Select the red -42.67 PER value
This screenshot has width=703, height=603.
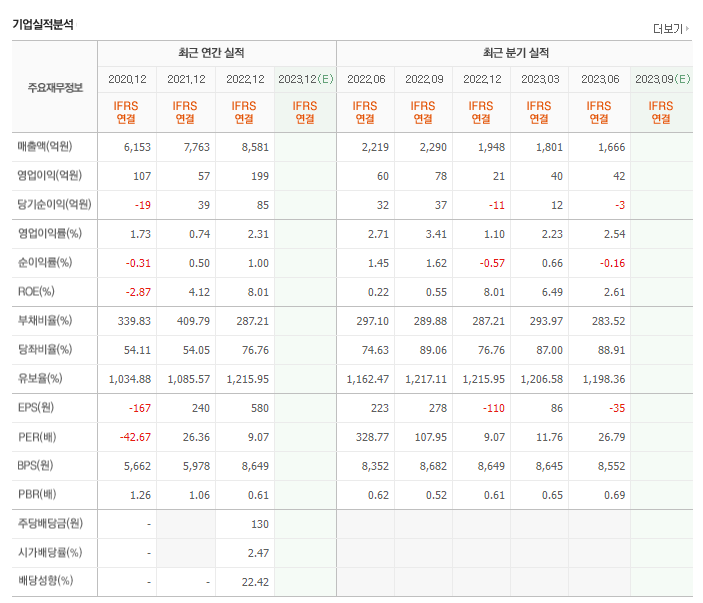(135, 437)
